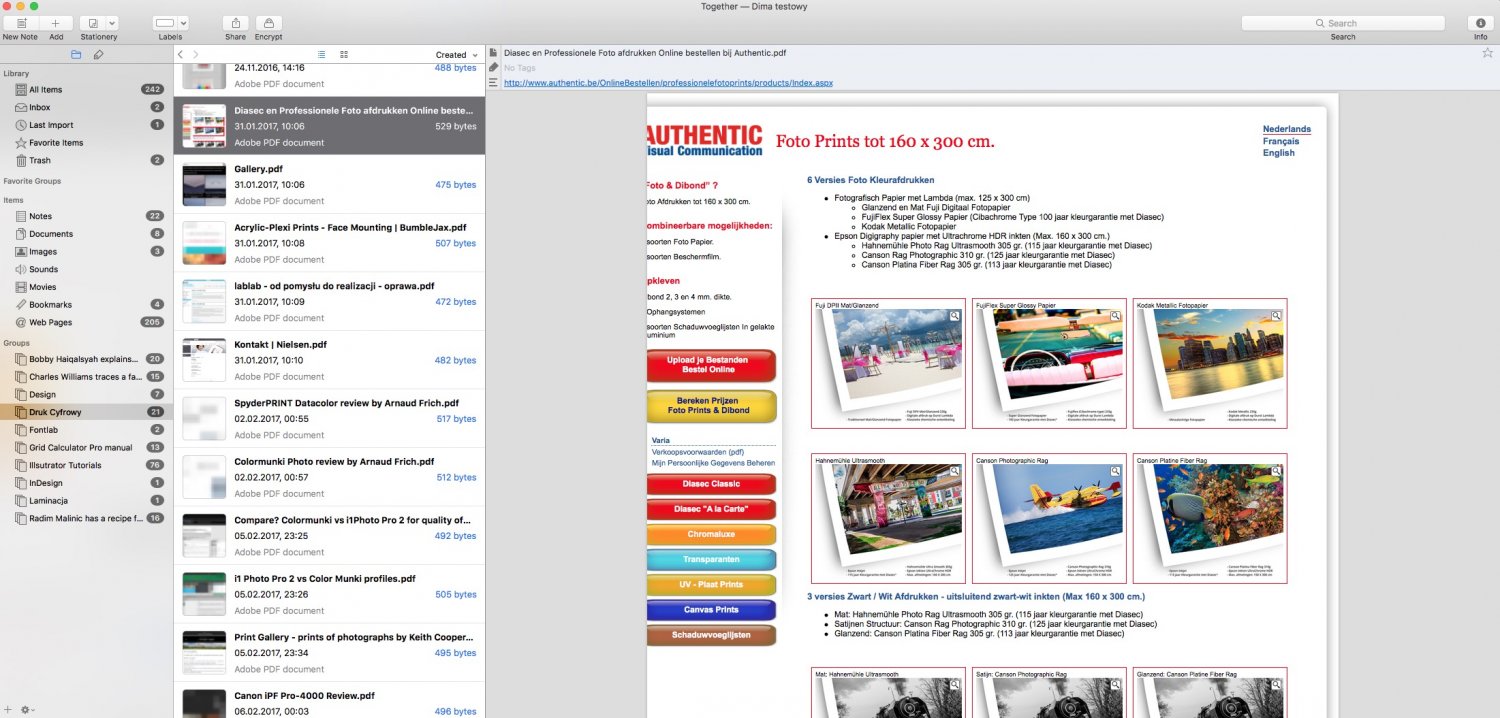This screenshot has height=718, width=1500.
Task: Focus the Search field in the toolbar
Action: [1342, 23]
